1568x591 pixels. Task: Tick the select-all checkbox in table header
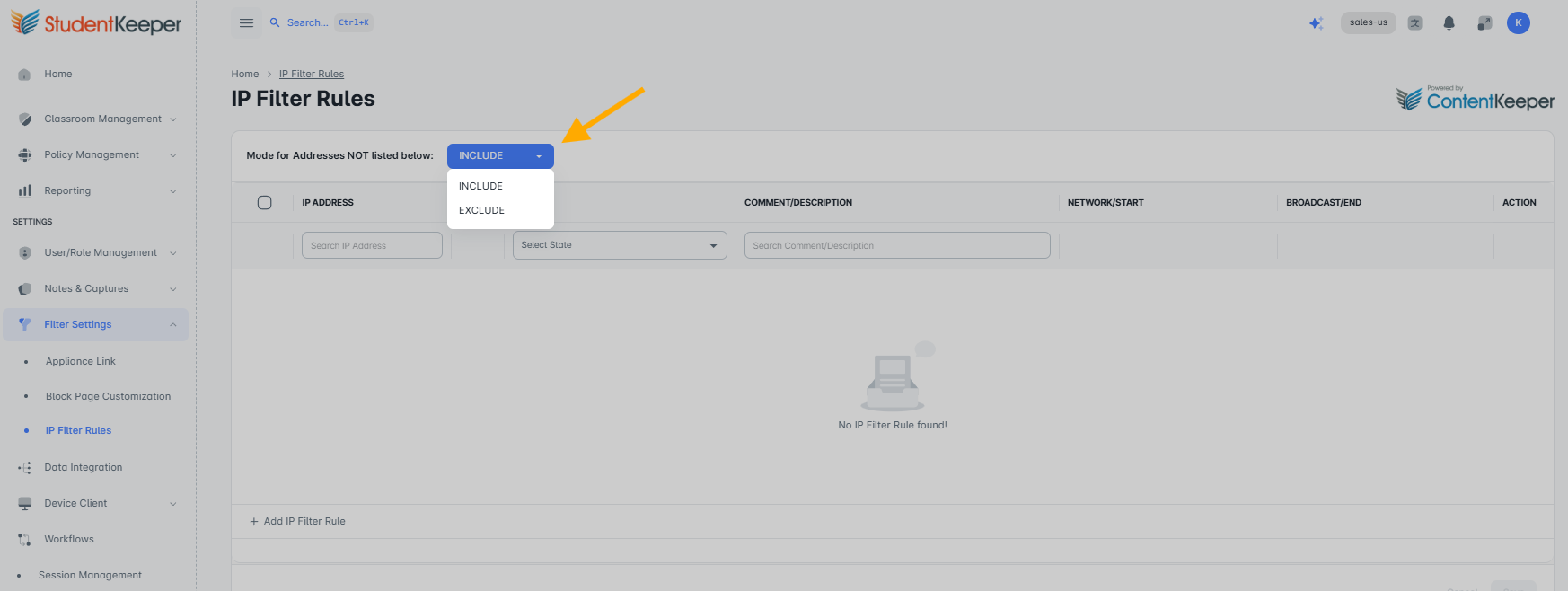(264, 203)
